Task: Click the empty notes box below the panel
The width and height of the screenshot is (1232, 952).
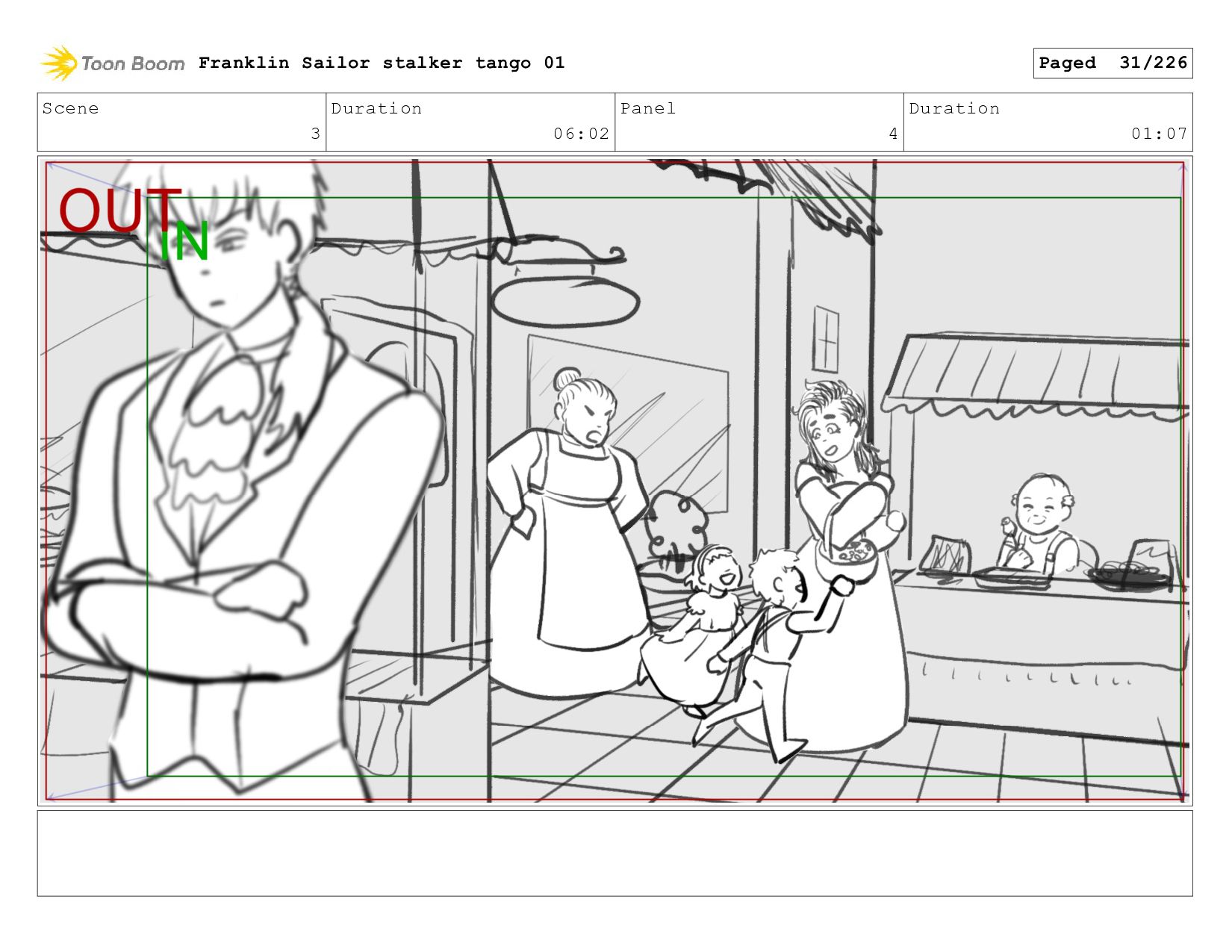Action: (615, 853)
